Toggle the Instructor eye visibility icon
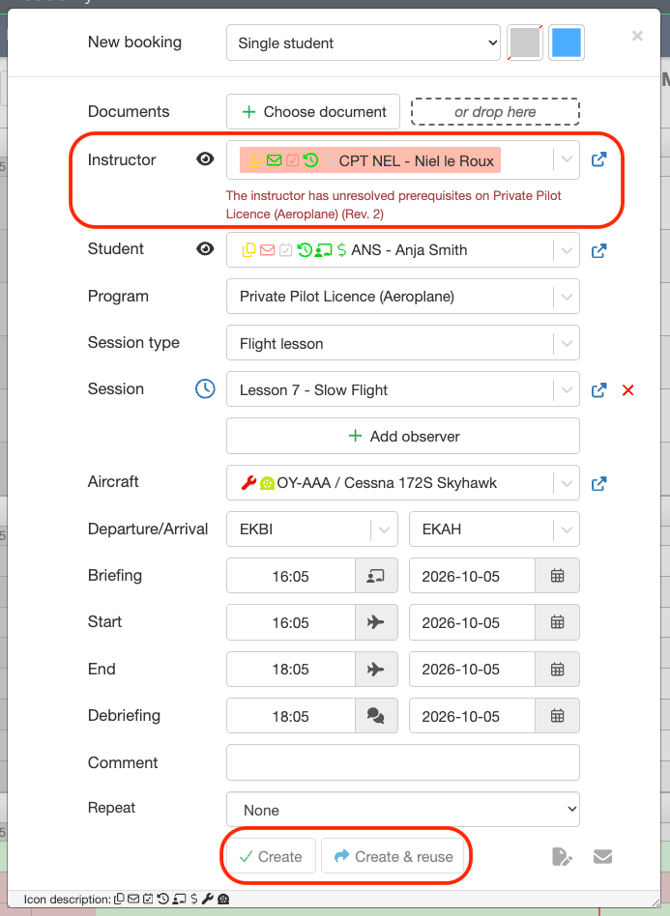The height and width of the screenshot is (916, 670). tap(205, 159)
